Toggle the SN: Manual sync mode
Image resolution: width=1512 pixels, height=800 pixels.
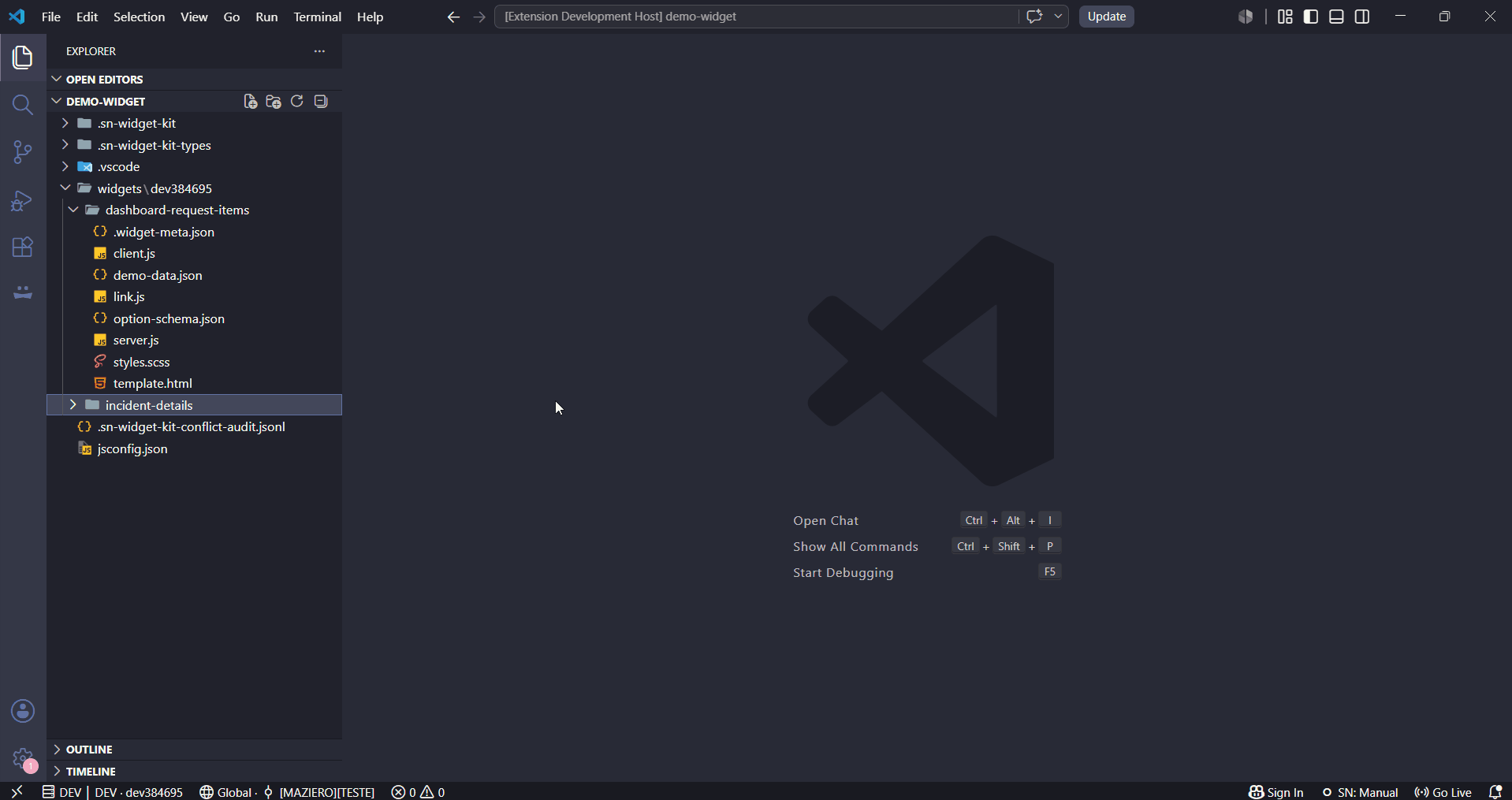point(1360,791)
